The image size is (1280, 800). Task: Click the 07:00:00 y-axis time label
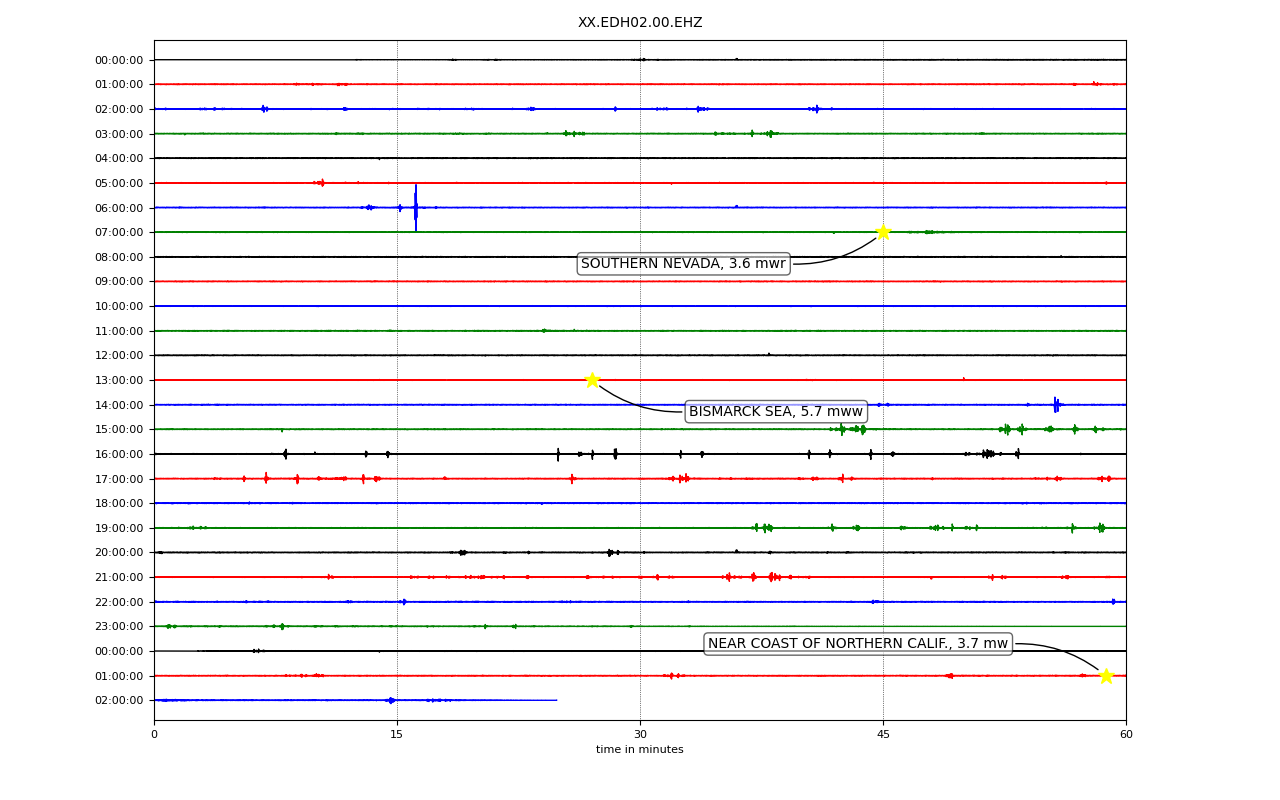point(119,232)
